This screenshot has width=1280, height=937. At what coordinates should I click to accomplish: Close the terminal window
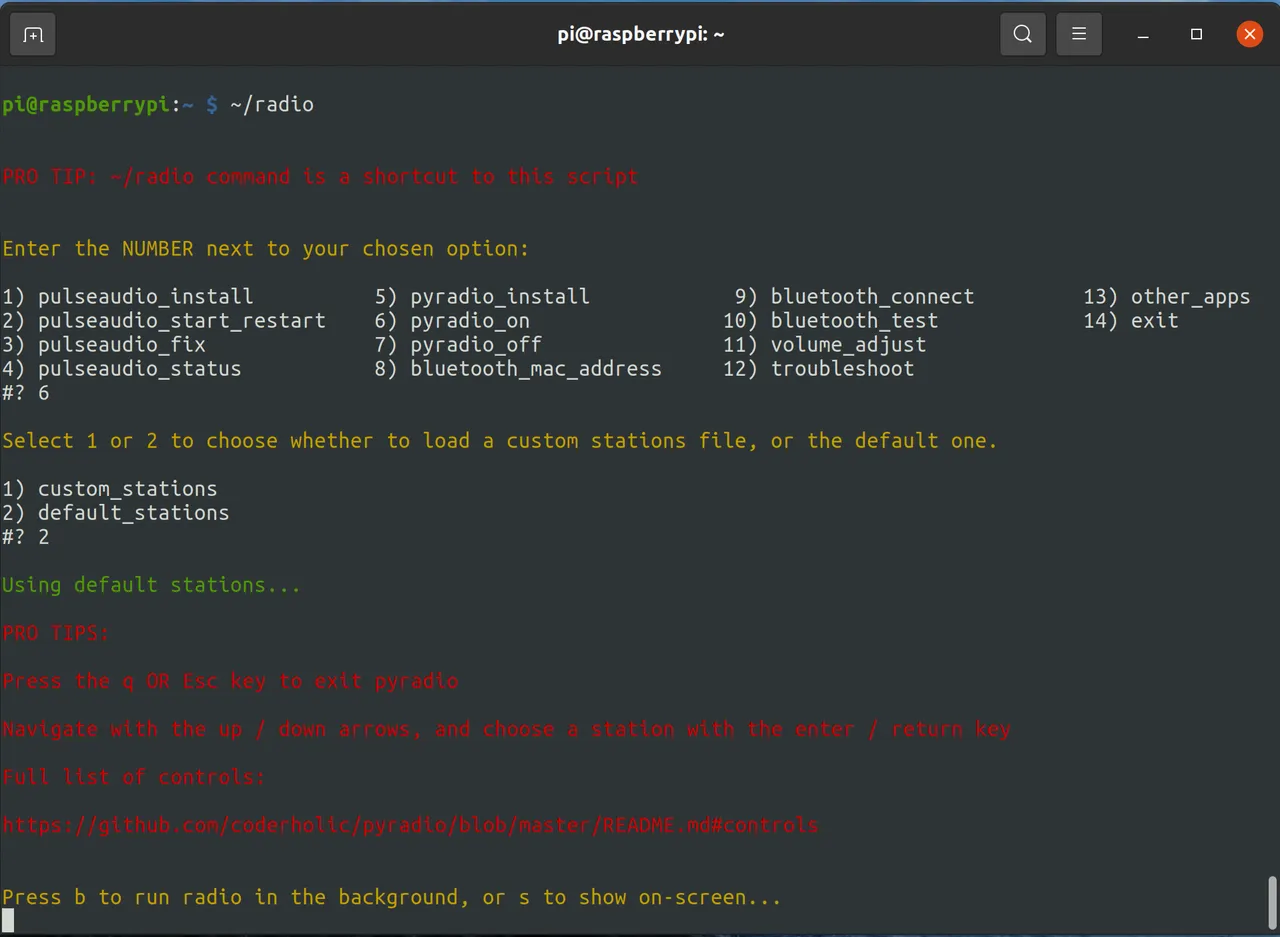click(1249, 35)
